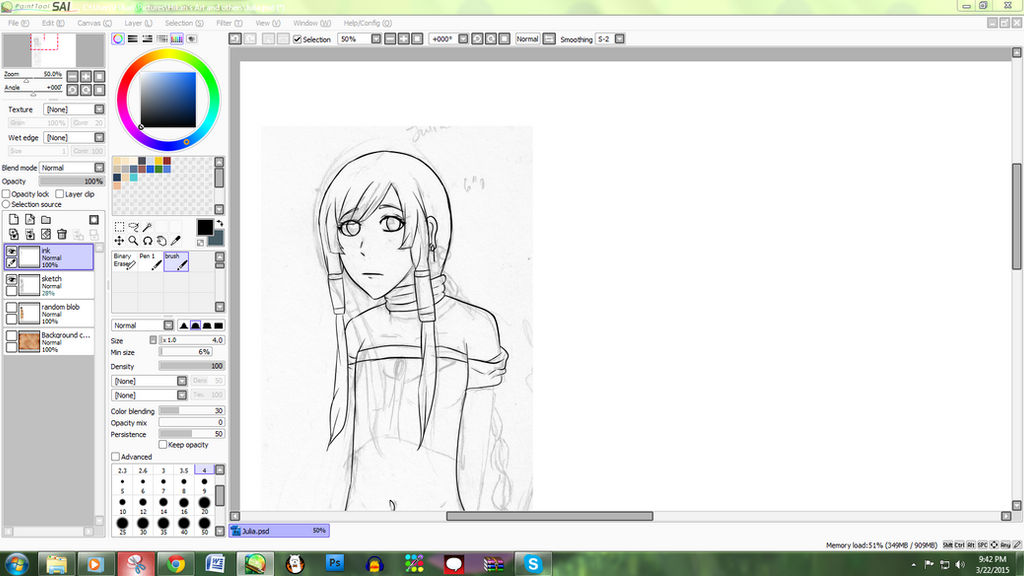
Task: Create a new normal layer
Action: tap(14, 219)
